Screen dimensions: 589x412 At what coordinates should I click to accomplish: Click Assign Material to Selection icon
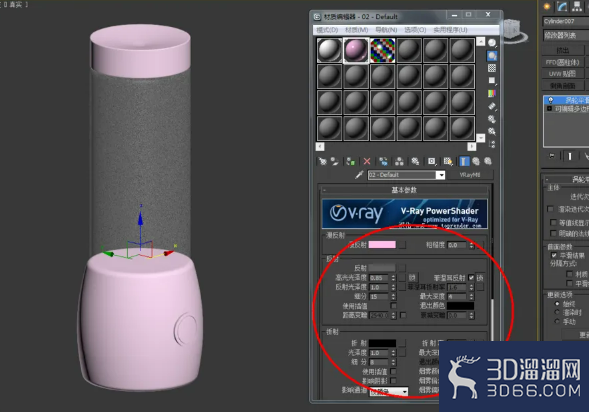tap(350, 161)
